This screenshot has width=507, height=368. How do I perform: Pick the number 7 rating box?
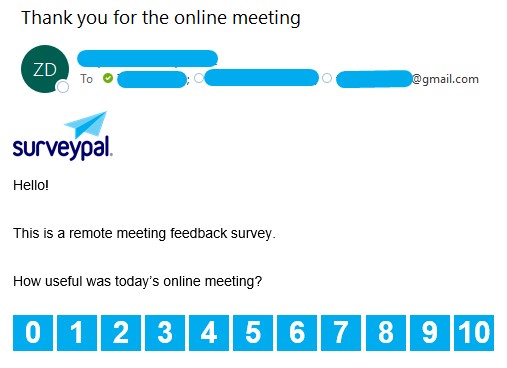click(341, 333)
